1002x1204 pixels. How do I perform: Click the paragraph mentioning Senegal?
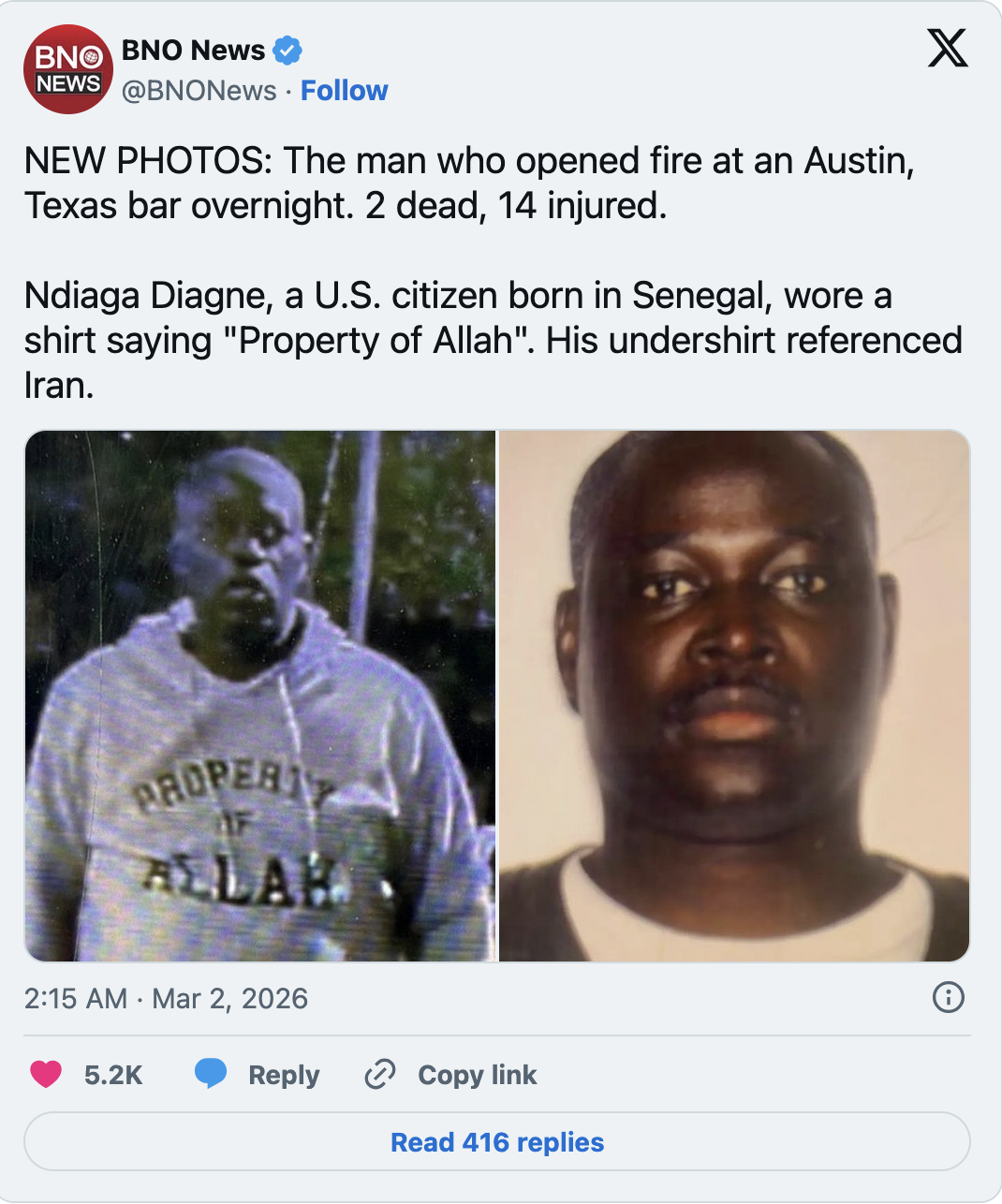click(x=494, y=340)
